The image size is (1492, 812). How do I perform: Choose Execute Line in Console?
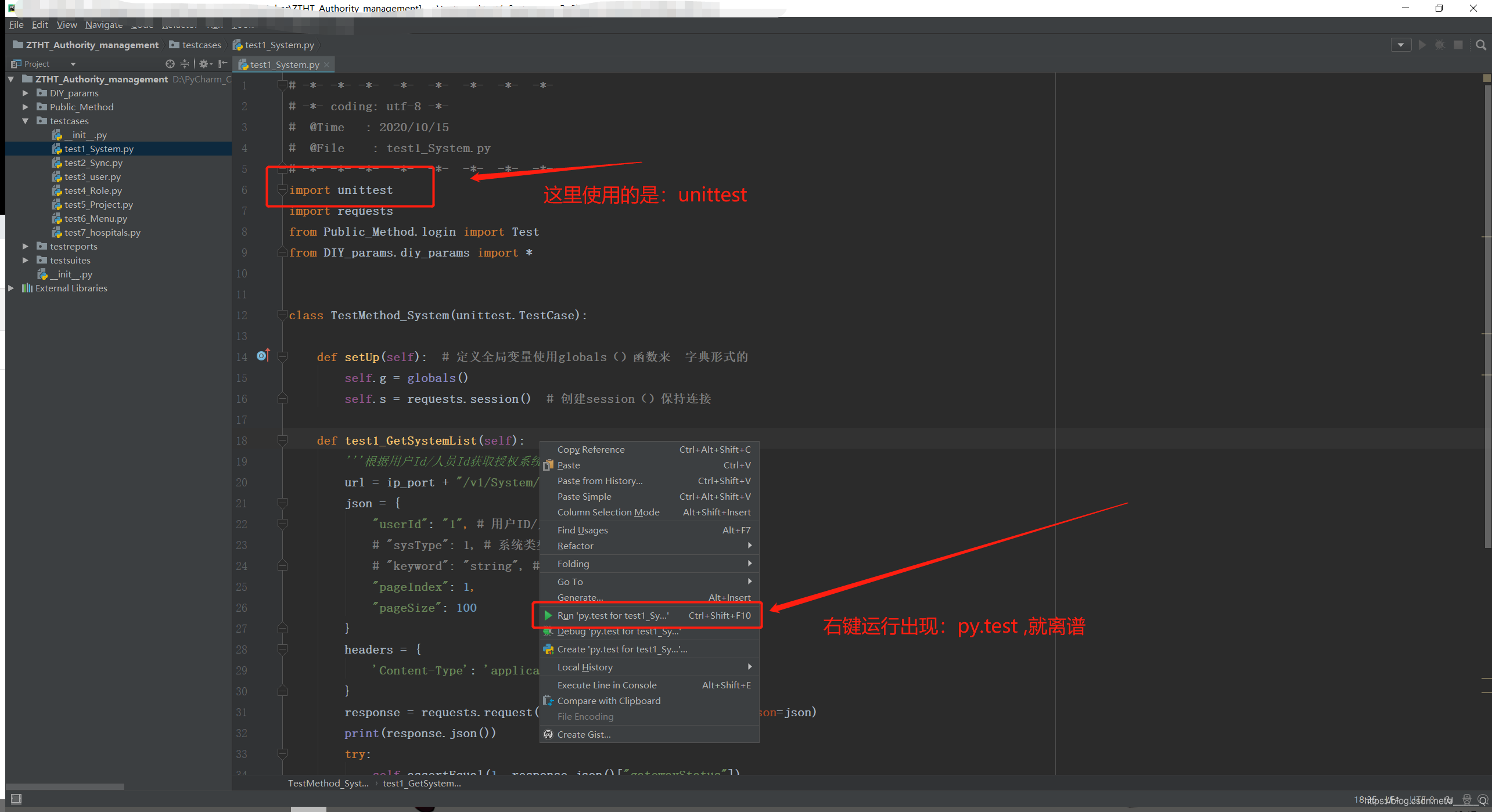point(649,685)
